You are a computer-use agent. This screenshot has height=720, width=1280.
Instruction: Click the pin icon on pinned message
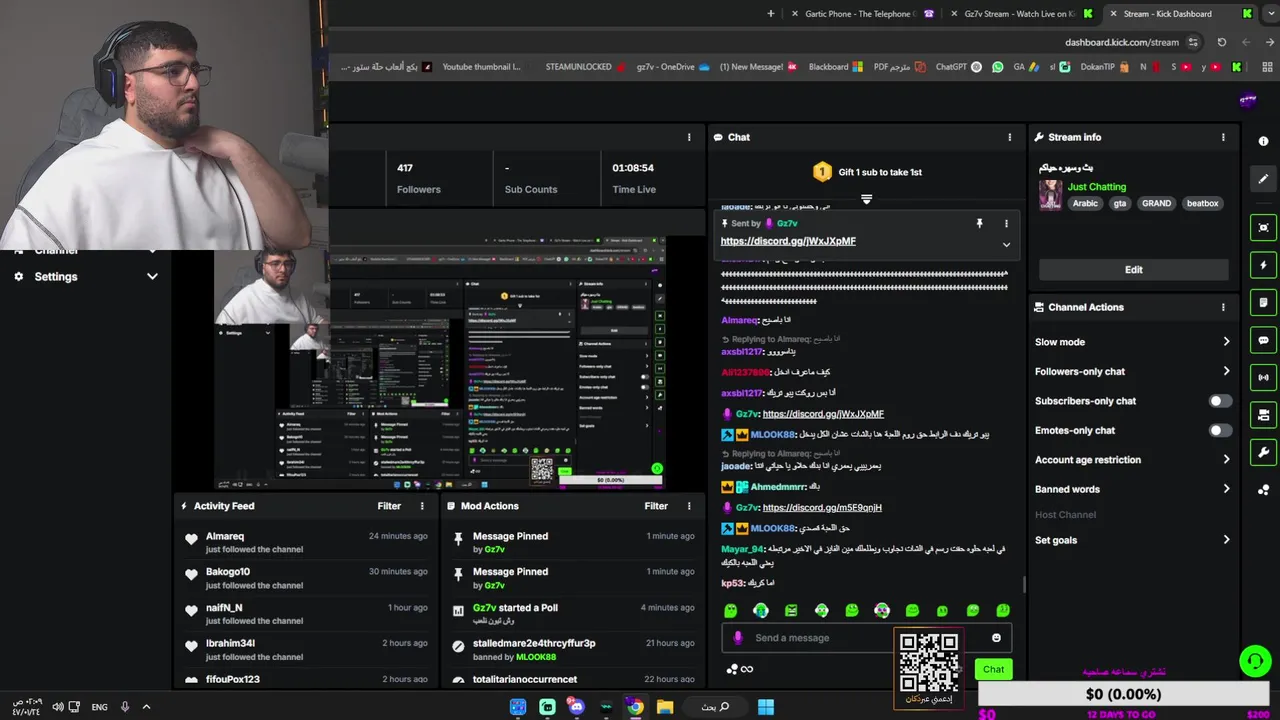[x=980, y=224]
